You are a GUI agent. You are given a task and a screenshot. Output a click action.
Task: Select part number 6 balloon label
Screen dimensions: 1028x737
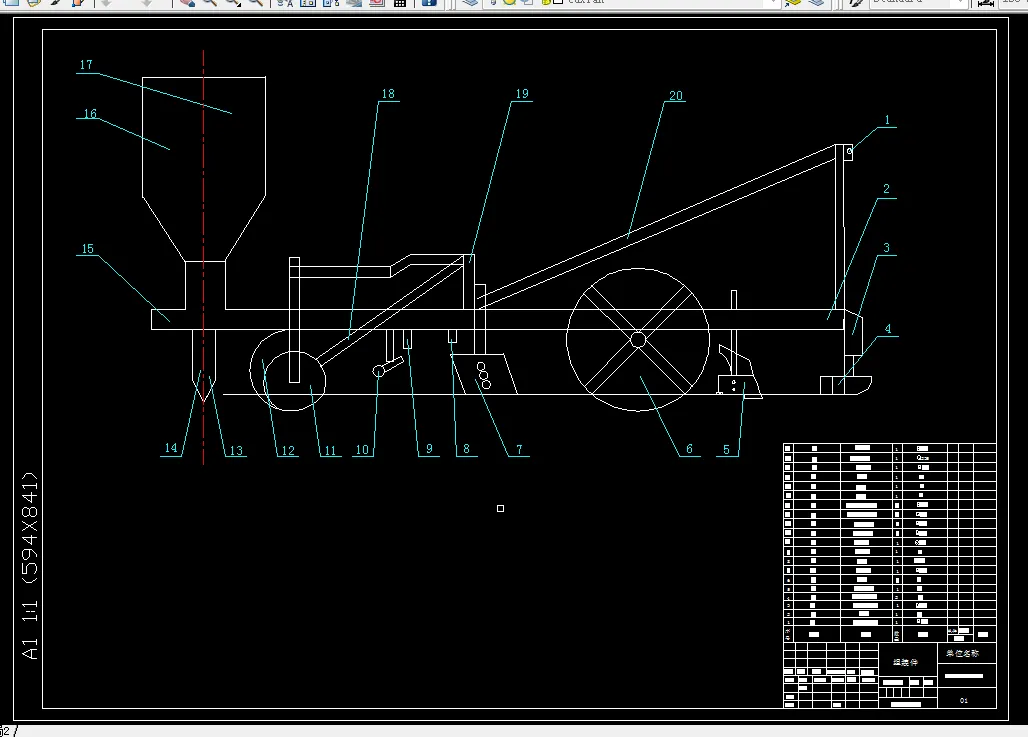tap(689, 448)
